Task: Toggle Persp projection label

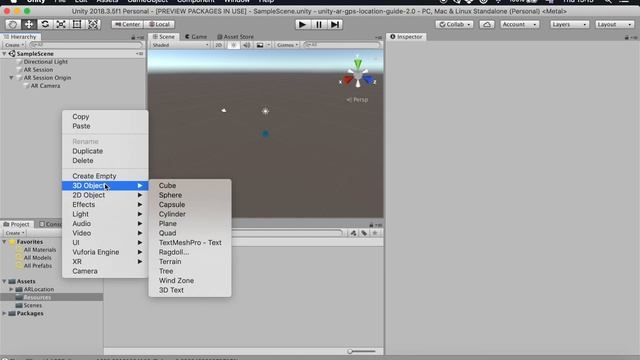Action: (358, 100)
